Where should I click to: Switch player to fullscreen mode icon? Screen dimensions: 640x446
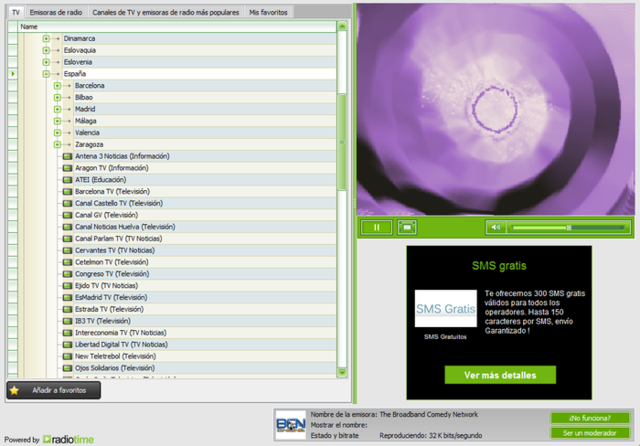(407, 227)
